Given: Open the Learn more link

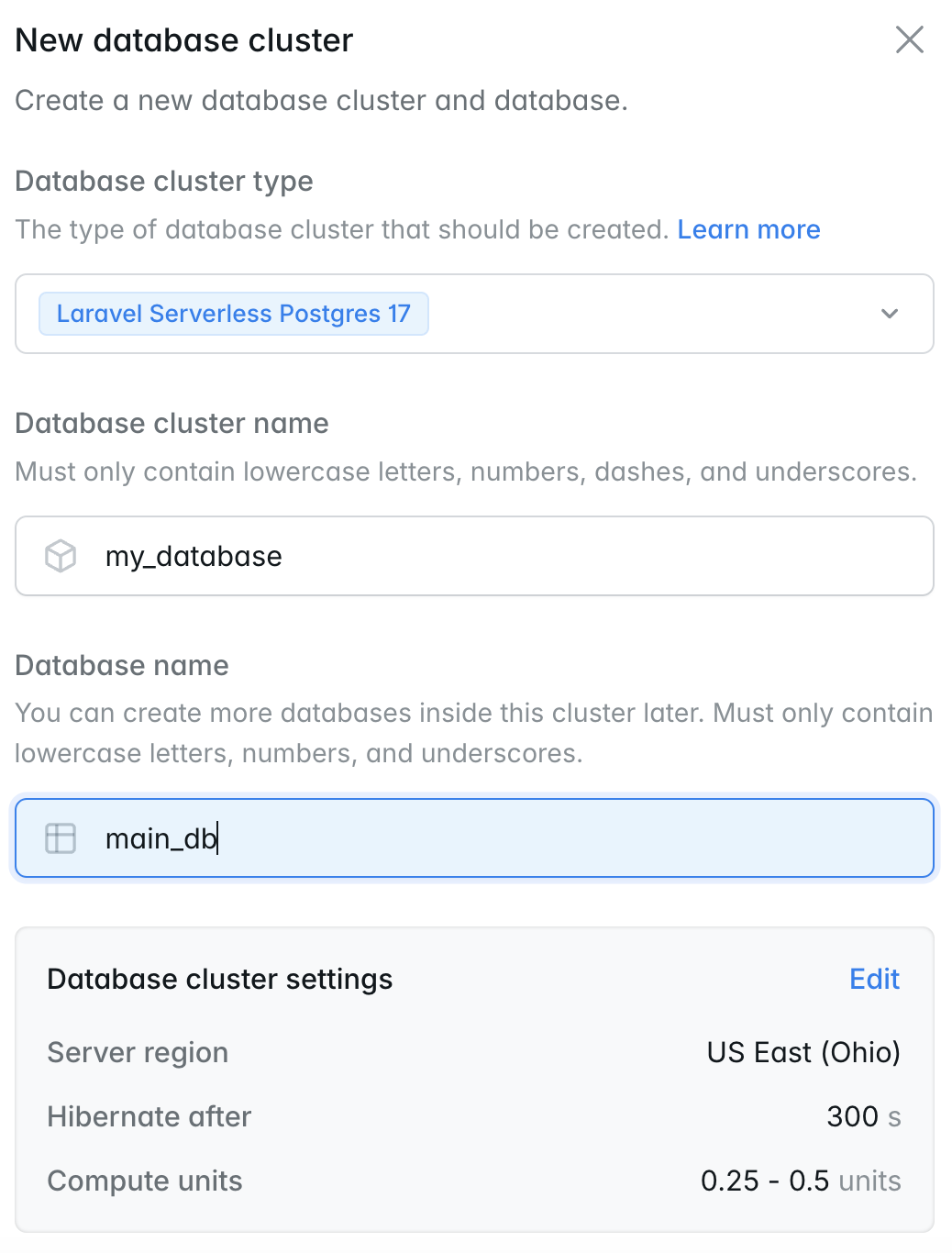Looking at the screenshot, I should click(x=748, y=229).
